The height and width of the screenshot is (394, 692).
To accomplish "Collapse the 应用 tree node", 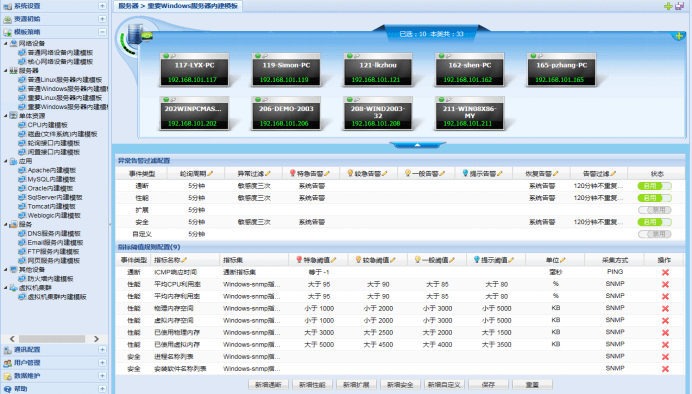I will point(6,161).
